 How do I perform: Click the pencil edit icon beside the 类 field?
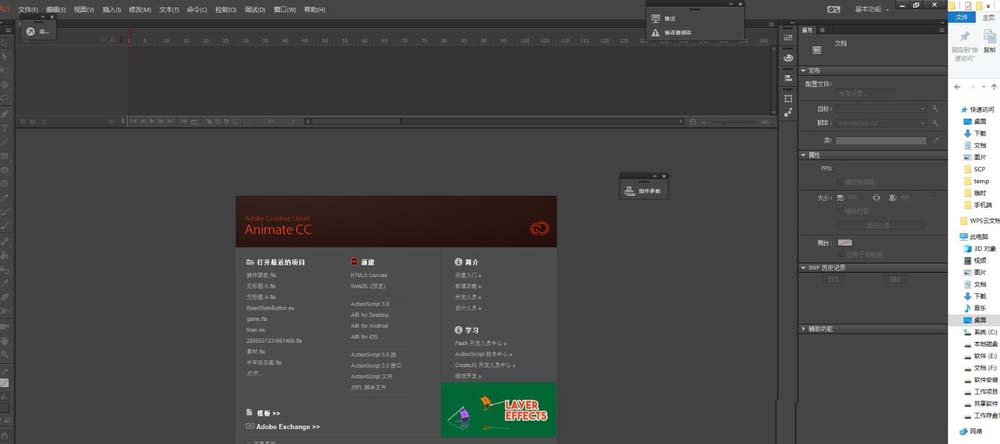pos(935,140)
